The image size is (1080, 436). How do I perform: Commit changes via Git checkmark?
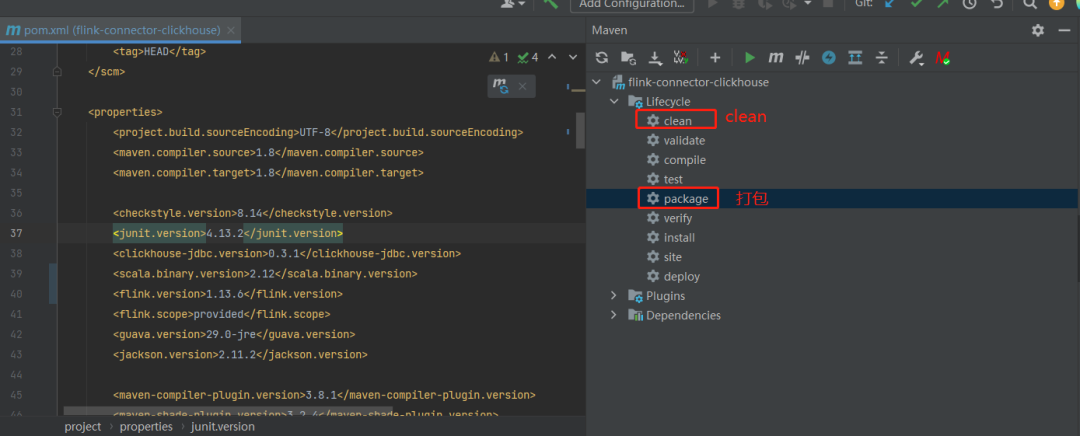coord(917,3)
